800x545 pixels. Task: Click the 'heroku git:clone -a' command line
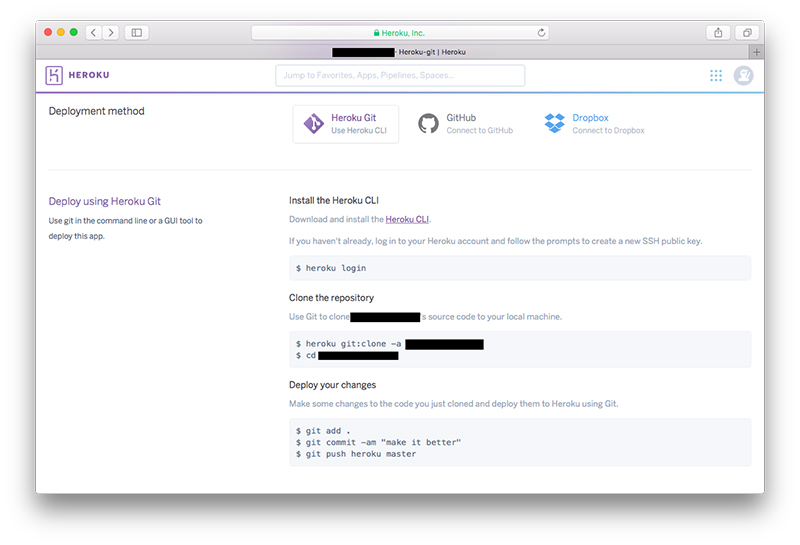point(389,344)
